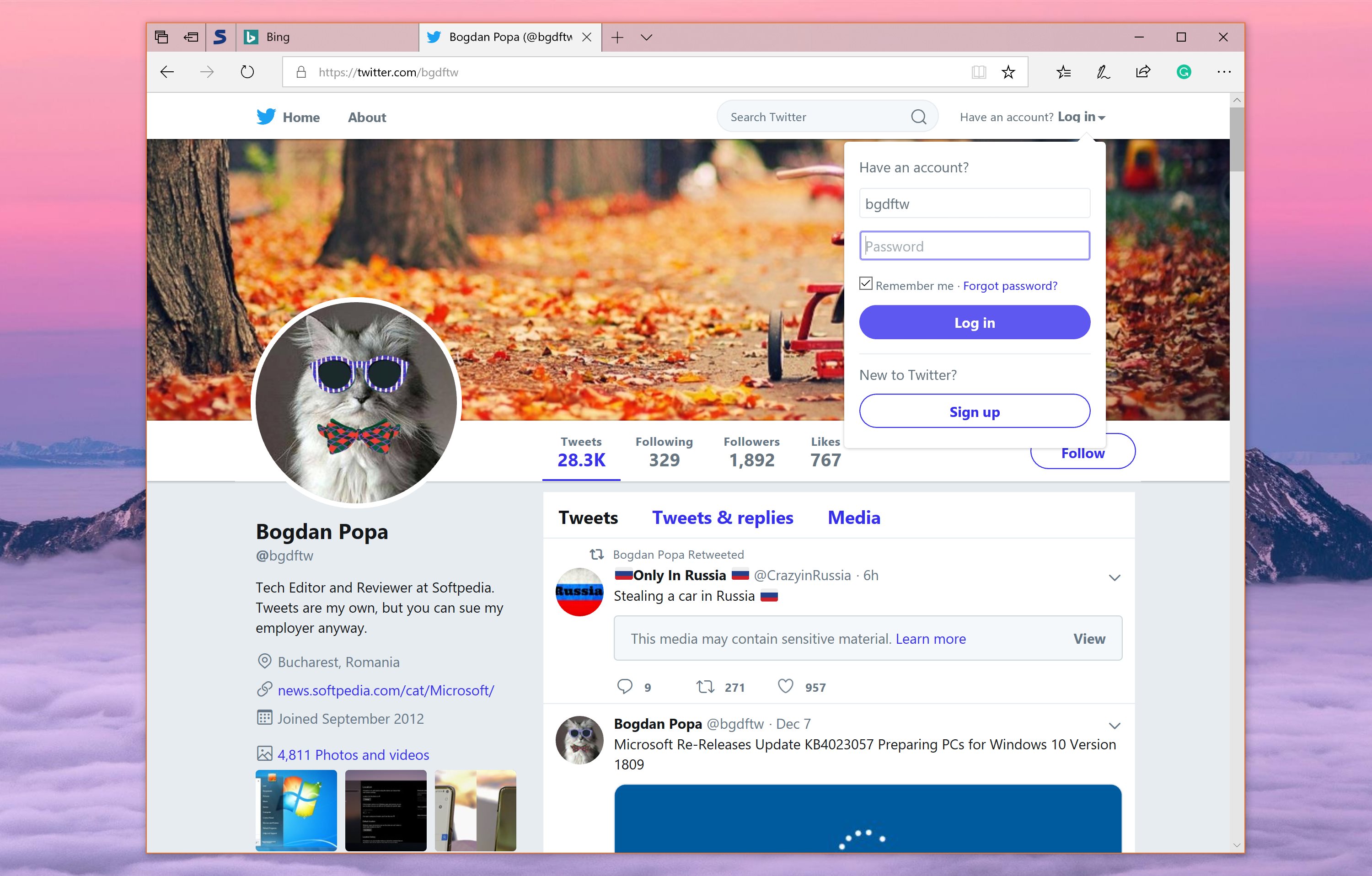
Task: Click the page scrollbar thumb
Action: (1236, 139)
